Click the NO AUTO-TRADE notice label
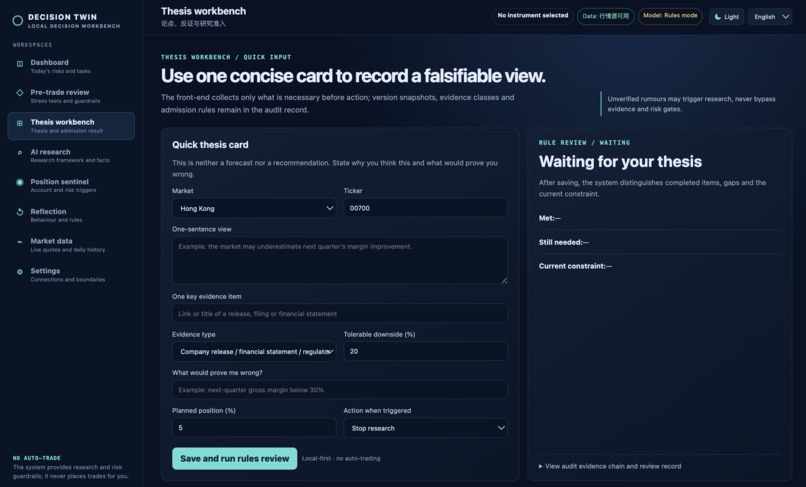 [36, 458]
